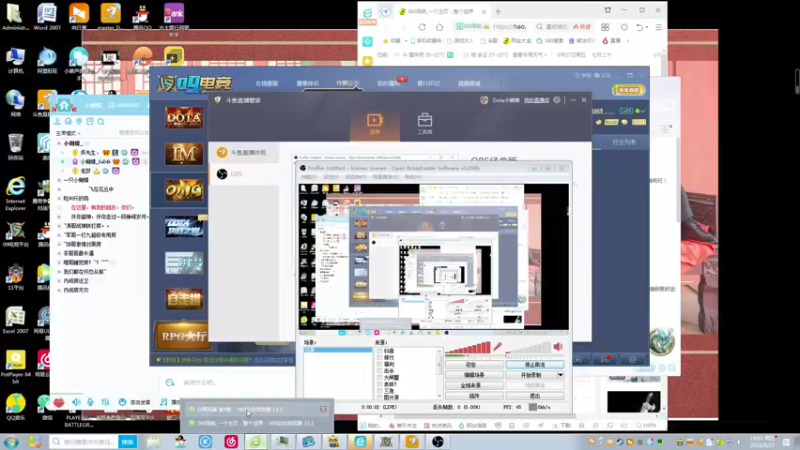Open 赛季排名 tab in 09电竞 navigation
This screenshot has height=450, width=800.
(307, 83)
